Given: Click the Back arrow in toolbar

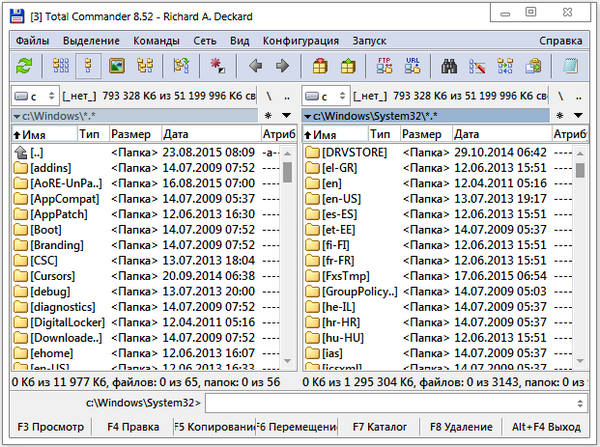Looking at the screenshot, I should [x=255, y=66].
